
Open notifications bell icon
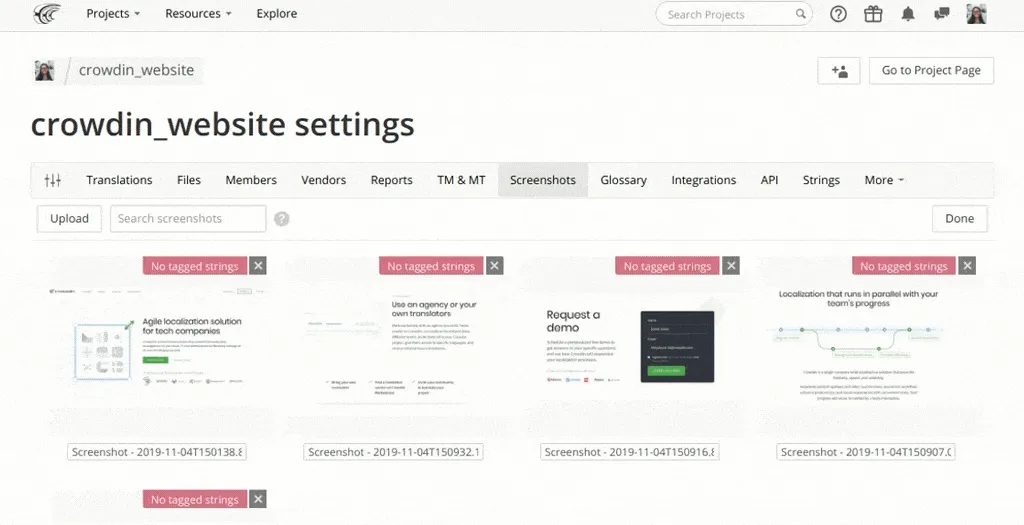coord(908,14)
